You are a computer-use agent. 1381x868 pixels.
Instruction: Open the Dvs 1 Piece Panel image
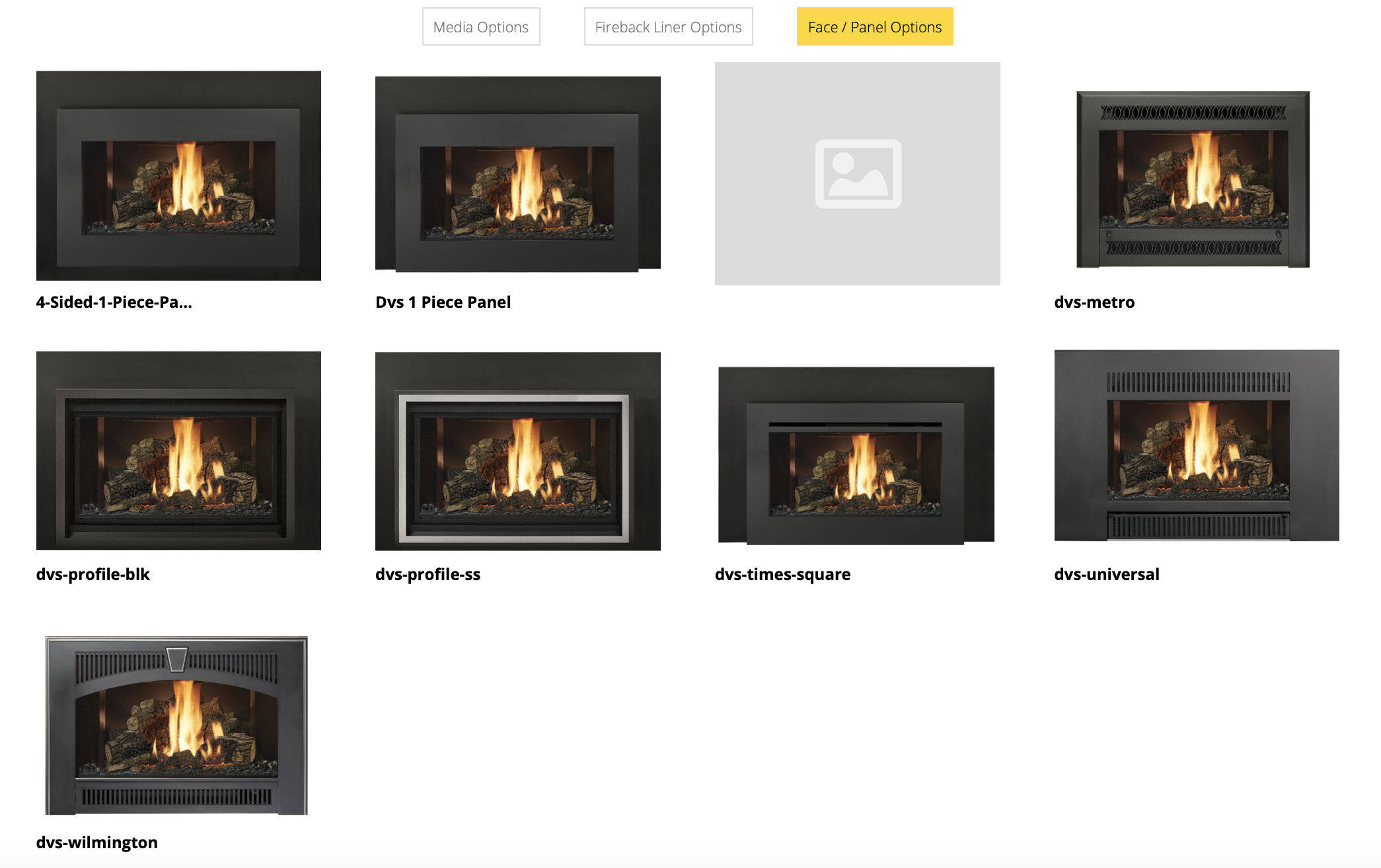click(518, 174)
